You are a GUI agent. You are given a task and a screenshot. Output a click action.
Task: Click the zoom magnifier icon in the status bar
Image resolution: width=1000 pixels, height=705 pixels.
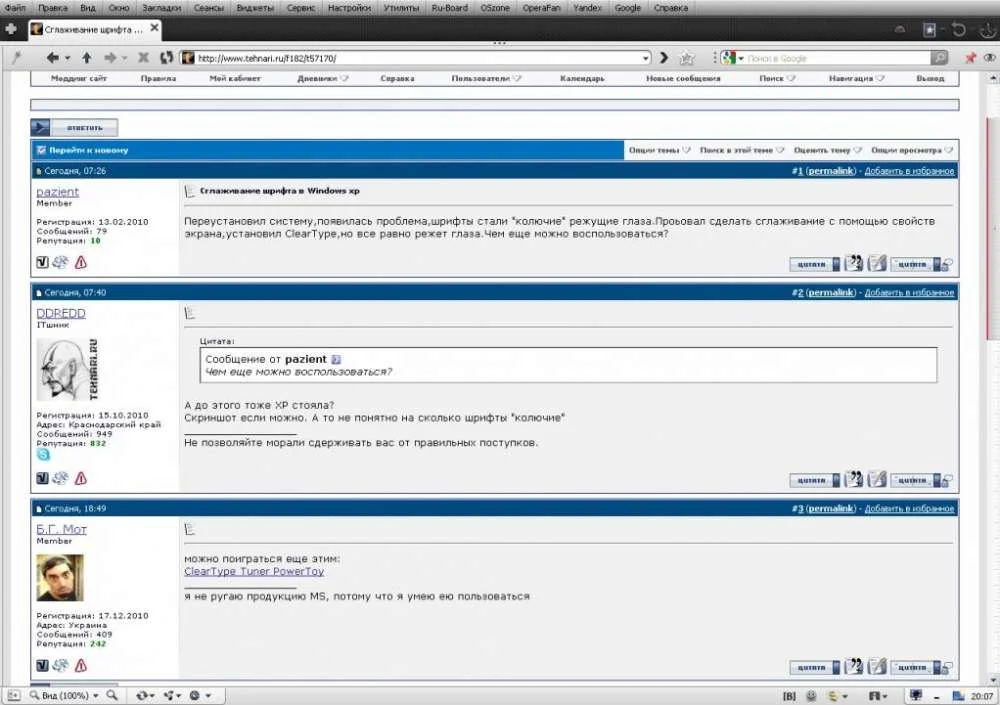(112, 695)
